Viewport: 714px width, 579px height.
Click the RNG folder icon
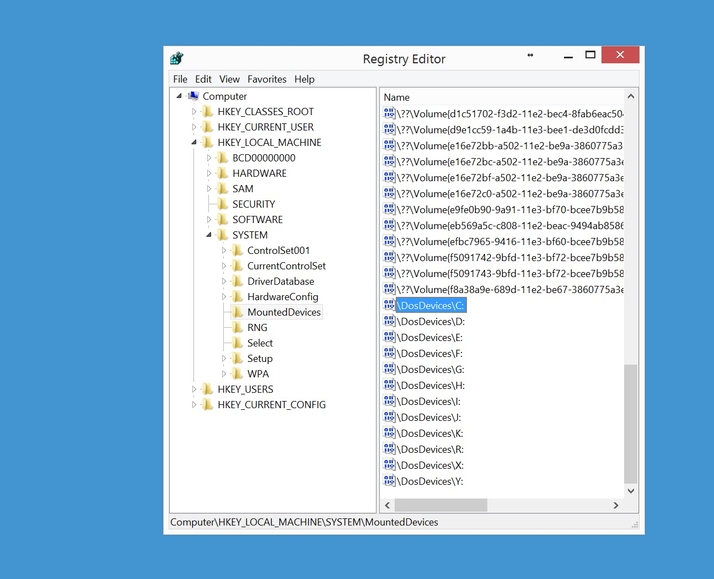coord(238,328)
